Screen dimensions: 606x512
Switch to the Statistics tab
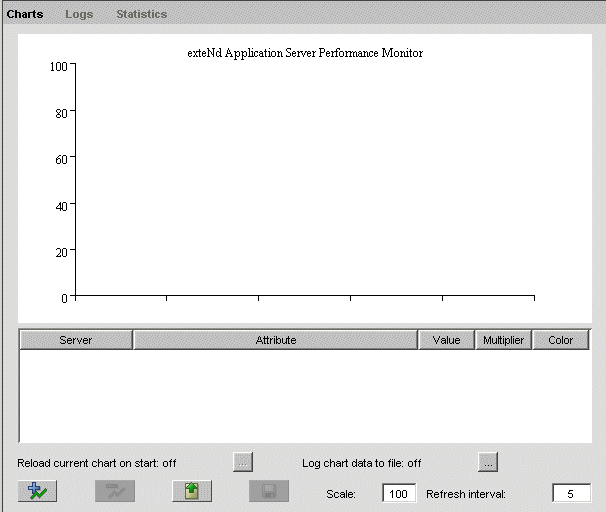pos(141,14)
